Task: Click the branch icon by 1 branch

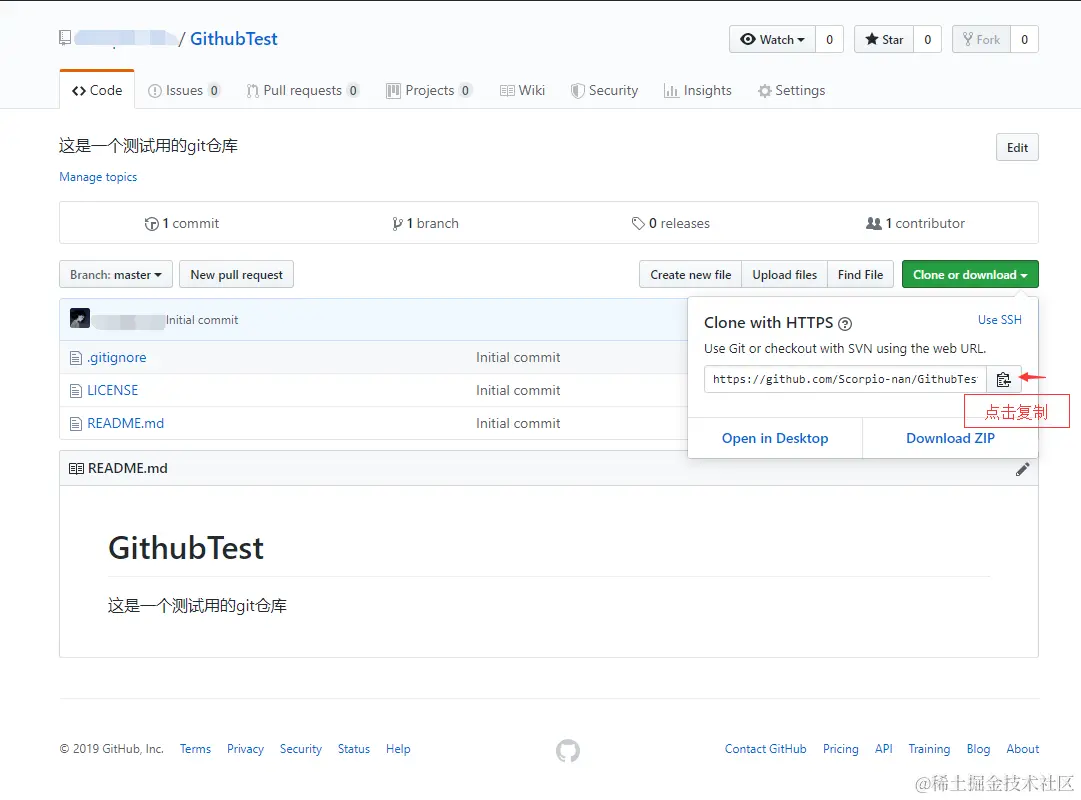Action: click(x=397, y=223)
